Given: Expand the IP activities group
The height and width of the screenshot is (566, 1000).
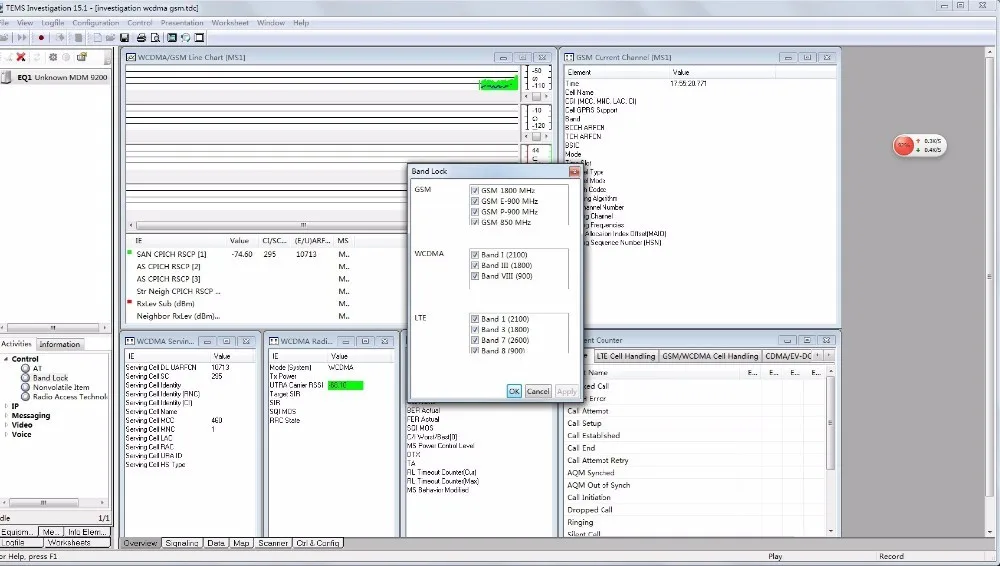Looking at the screenshot, I should (6, 406).
